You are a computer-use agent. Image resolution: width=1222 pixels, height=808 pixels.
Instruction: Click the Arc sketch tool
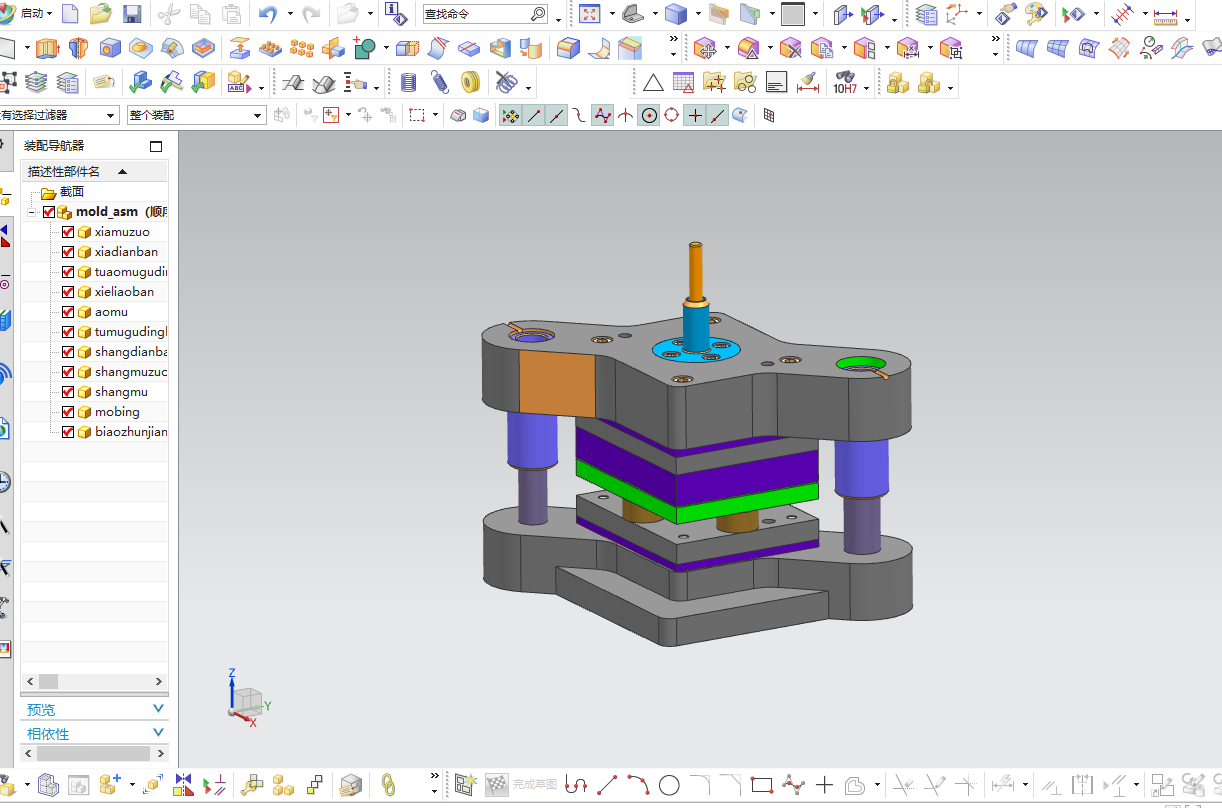638,785
